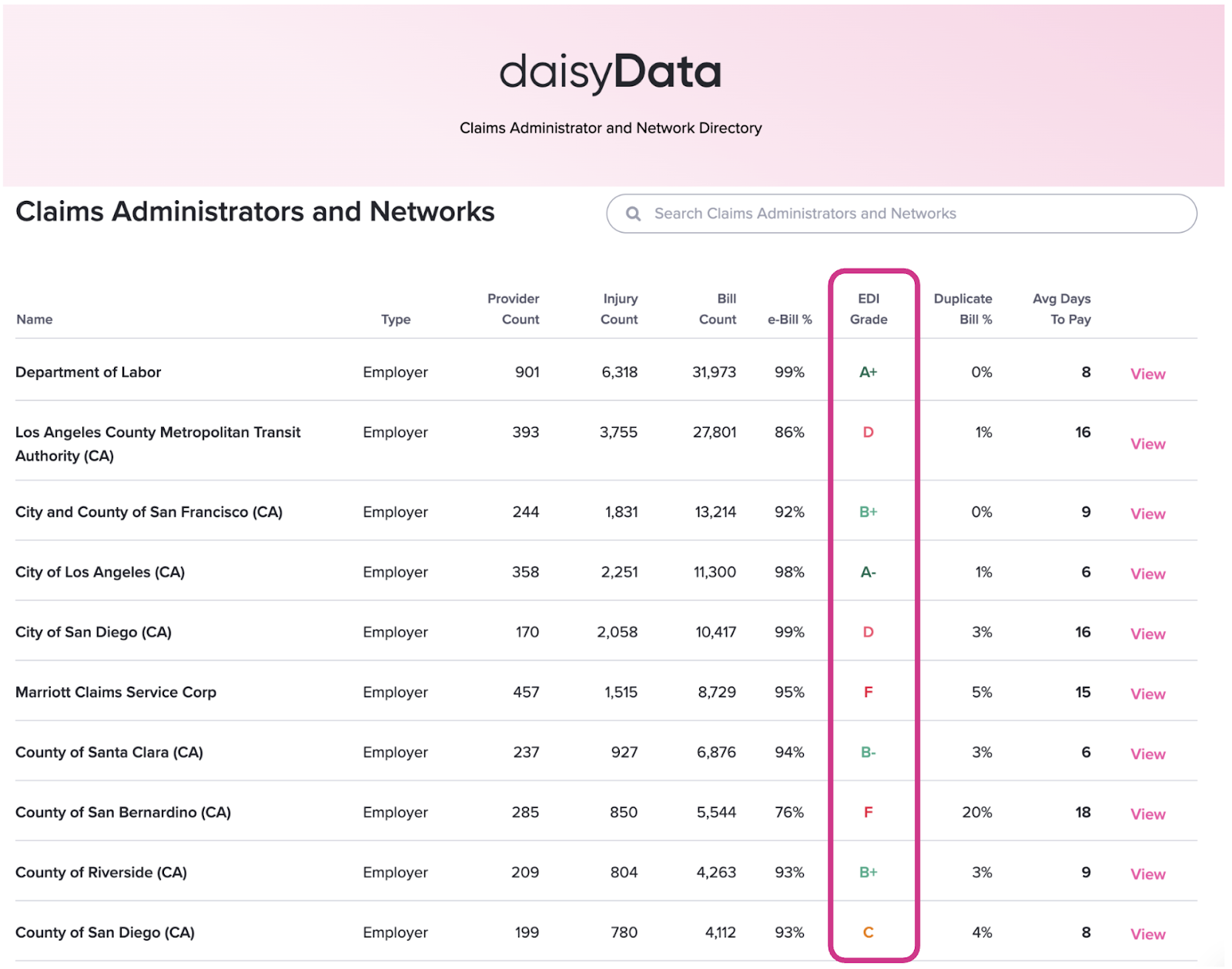The width and height of the screenshot is (1232, 969).
Task: Sort by the Bill Count column header
Action: pyautogui.click(x=718, y=309)
